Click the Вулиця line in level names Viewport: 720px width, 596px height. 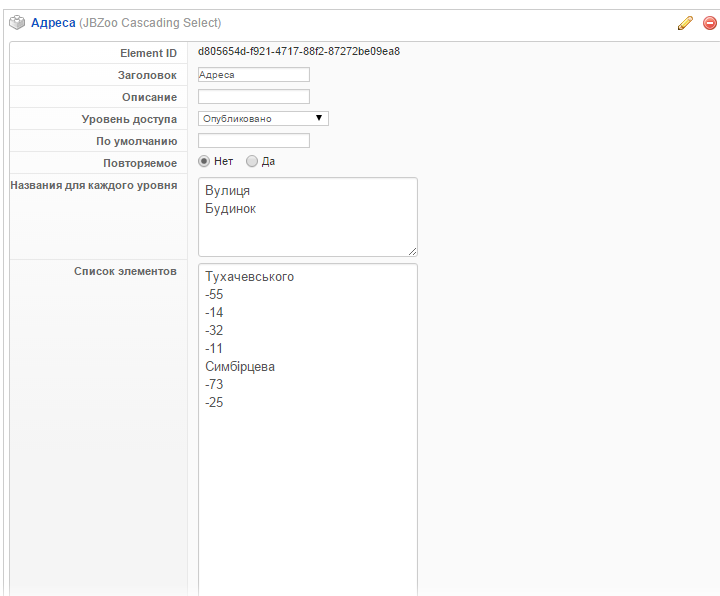pos(227,191)
